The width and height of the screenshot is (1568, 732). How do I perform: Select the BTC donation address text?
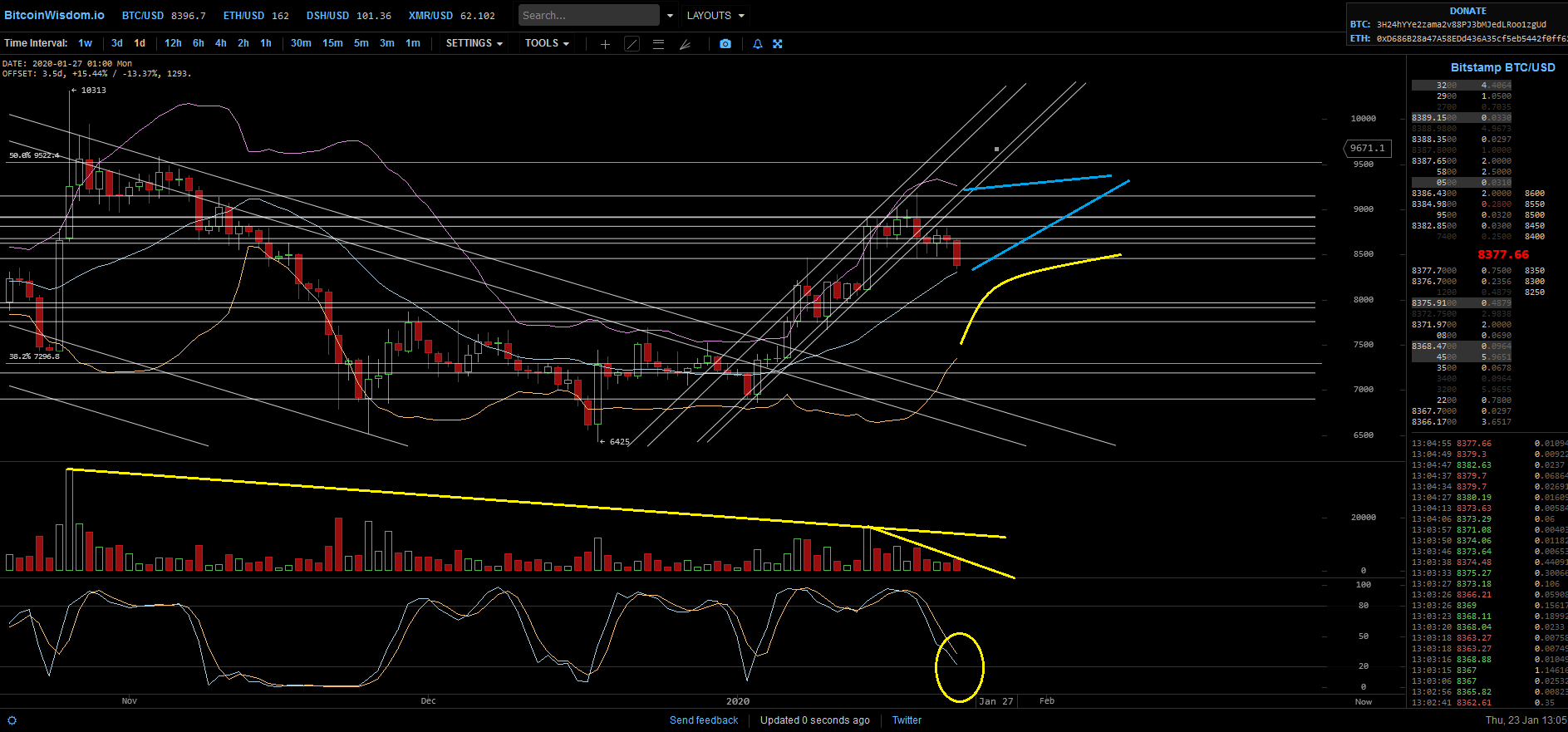pos(1462,25)
